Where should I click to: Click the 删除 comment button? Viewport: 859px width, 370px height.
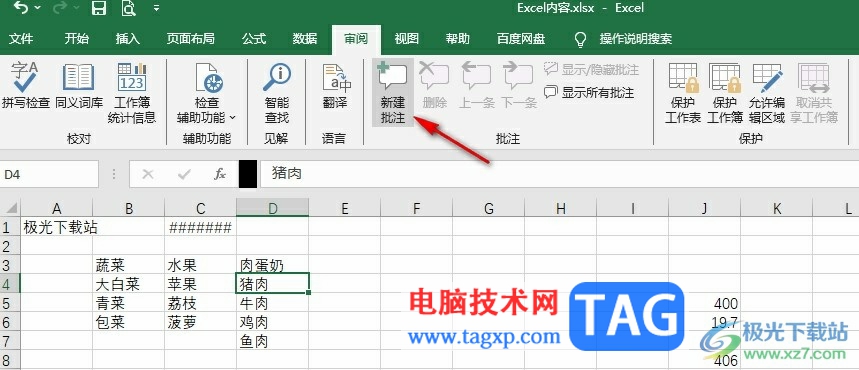435,86
